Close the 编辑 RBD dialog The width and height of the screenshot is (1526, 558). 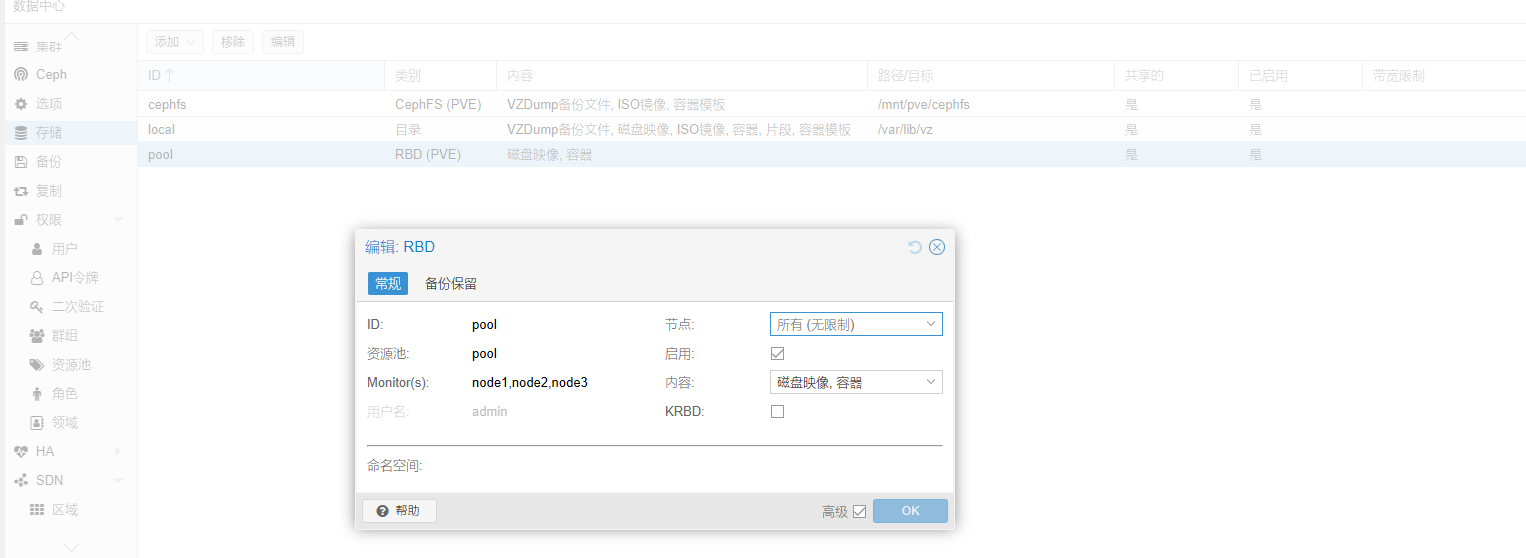pyautogui.click(x=937, y=247)
